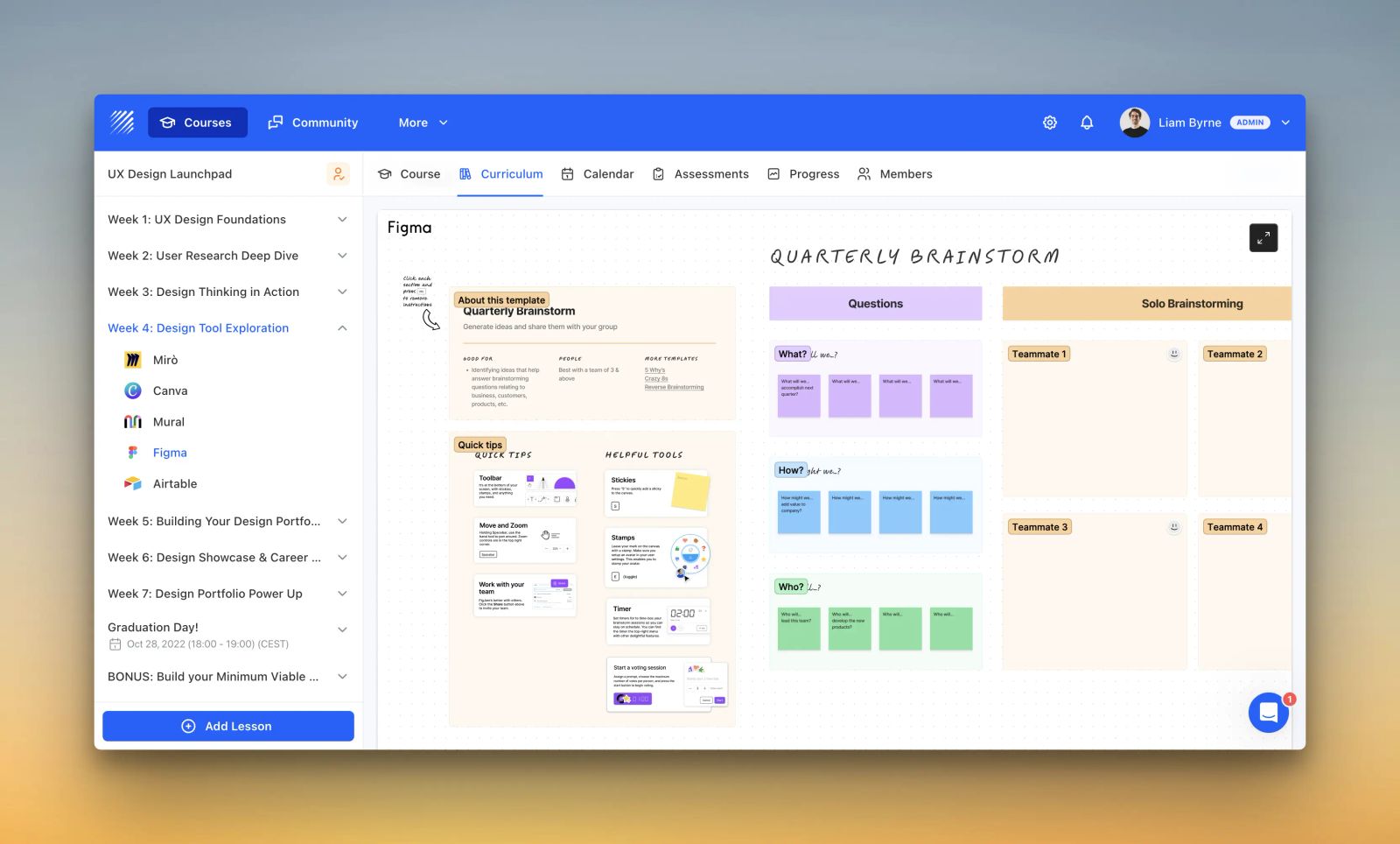
Task: Open the chat support bubble
Action: (x=1269, y=713)
